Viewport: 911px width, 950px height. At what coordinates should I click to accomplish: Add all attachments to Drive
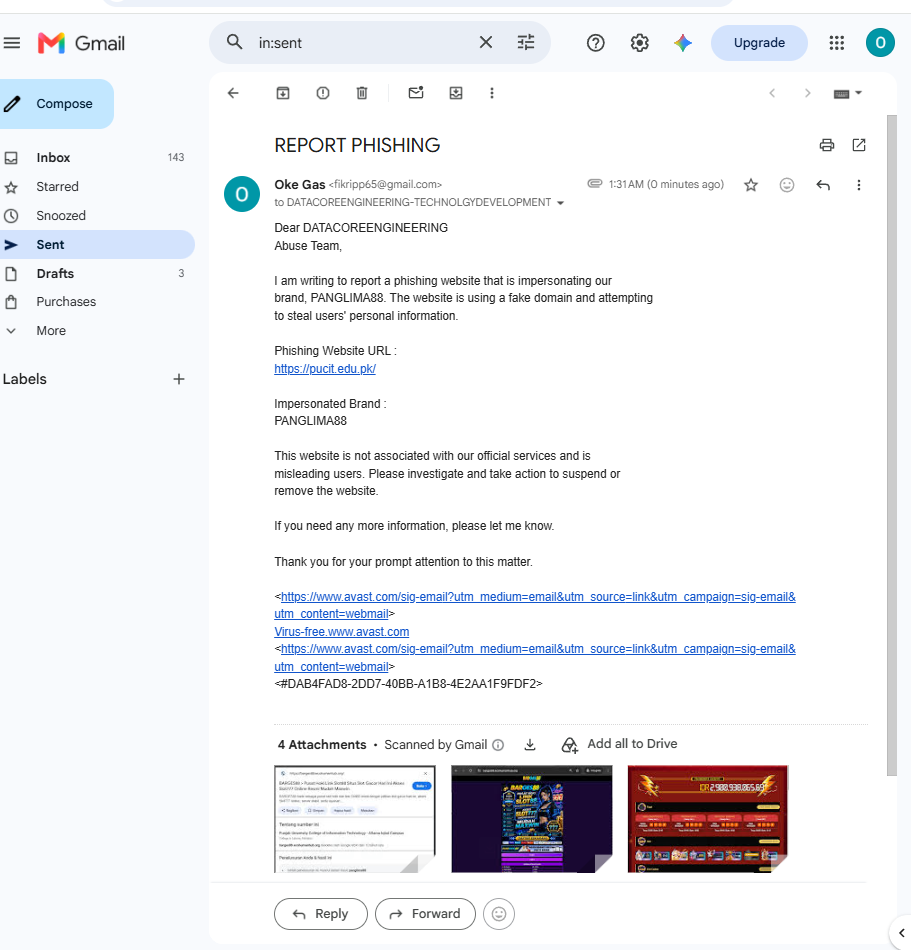[619, 744]
